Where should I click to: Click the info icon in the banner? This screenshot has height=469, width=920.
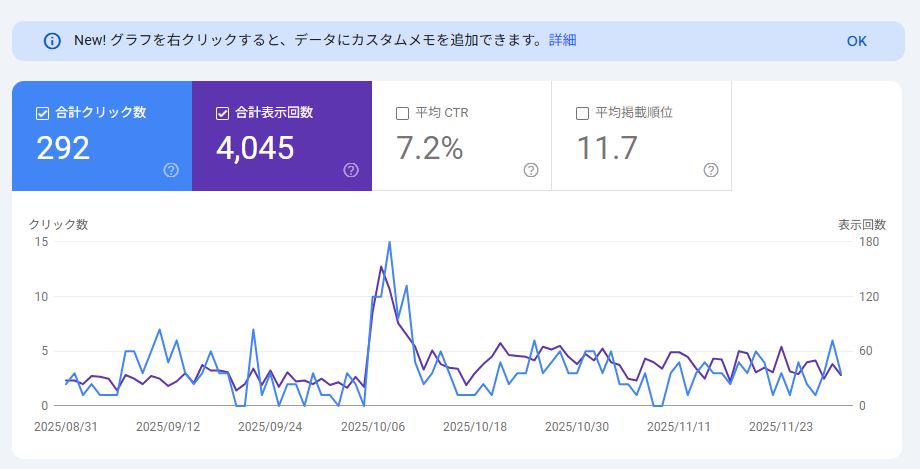click(52, 41)
